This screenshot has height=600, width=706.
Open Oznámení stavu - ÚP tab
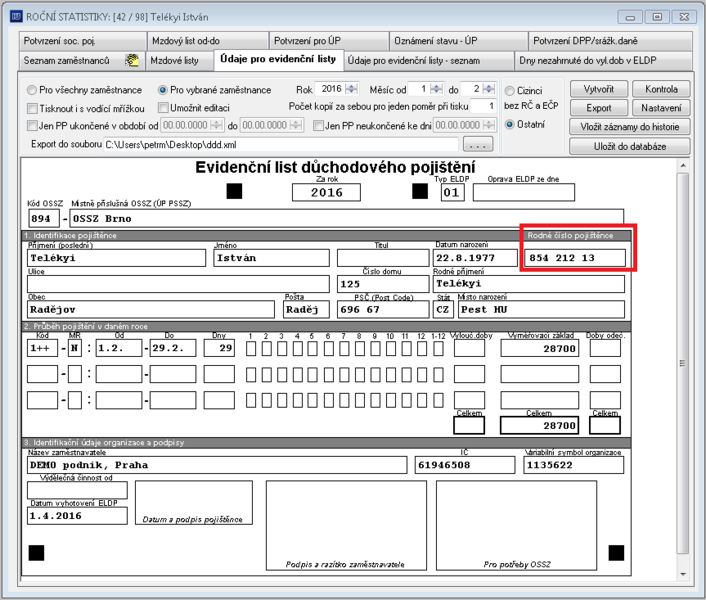pos(458,41)
